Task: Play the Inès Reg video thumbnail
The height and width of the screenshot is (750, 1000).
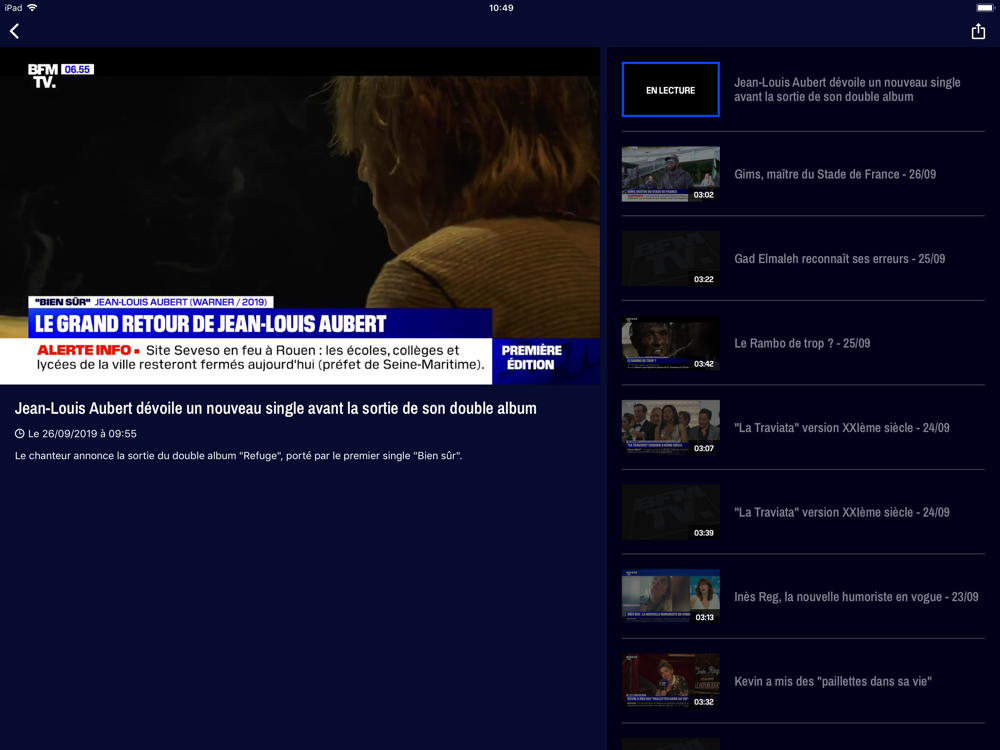Action: pyautogui.click(x=670, y=596)
